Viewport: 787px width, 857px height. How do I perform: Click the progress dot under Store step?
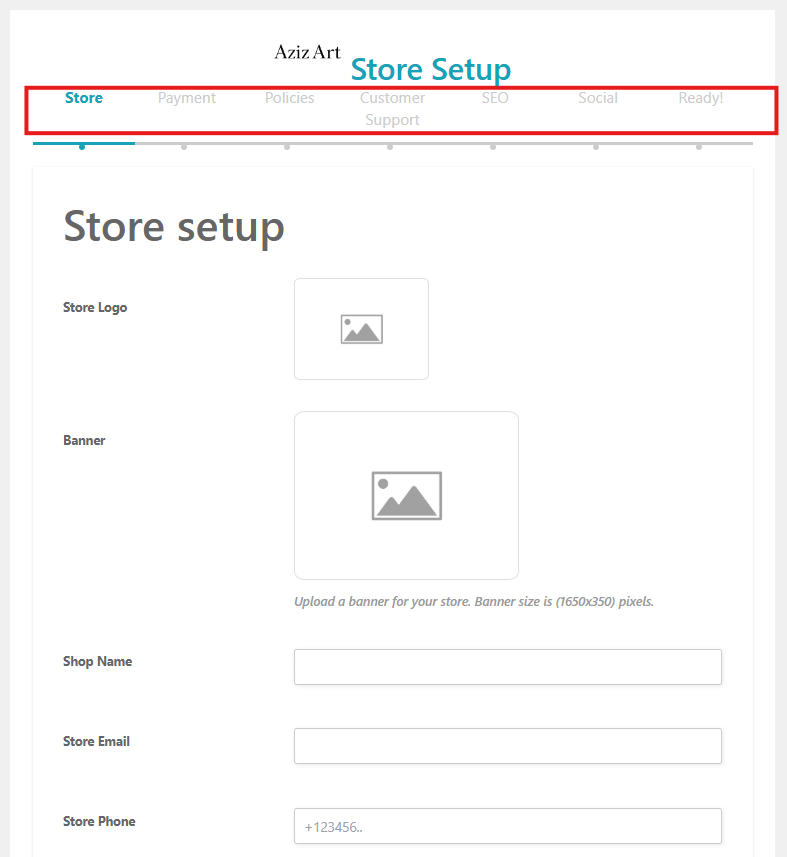[x=82, y=147]
